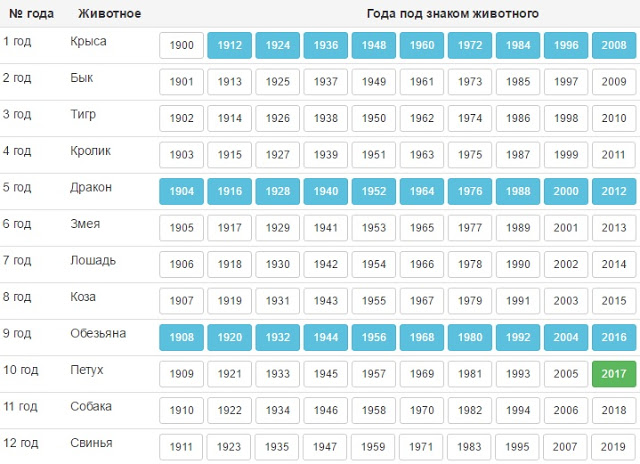Image resolution: width=640 pixels, height=464 pixels.
Task: Click year 1963 in the Кролик row
Action: (x=422, y=155)
